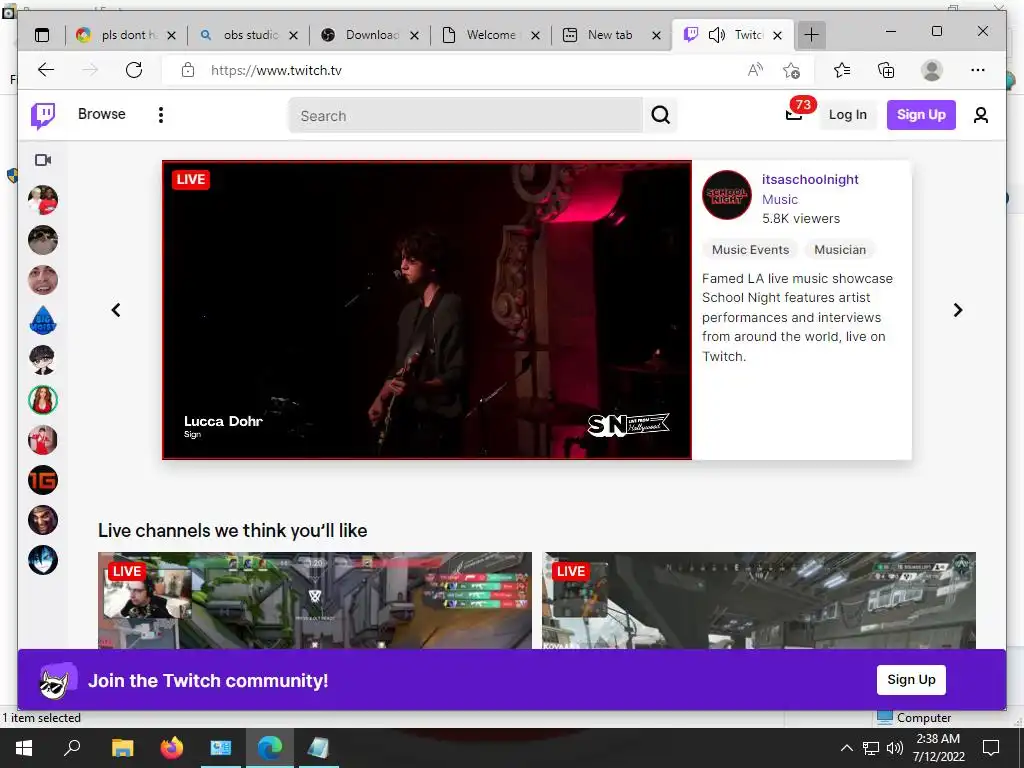Click the Edge profile avatar icon
This screenshot has width=1024, height=768.
click(932, 70)
